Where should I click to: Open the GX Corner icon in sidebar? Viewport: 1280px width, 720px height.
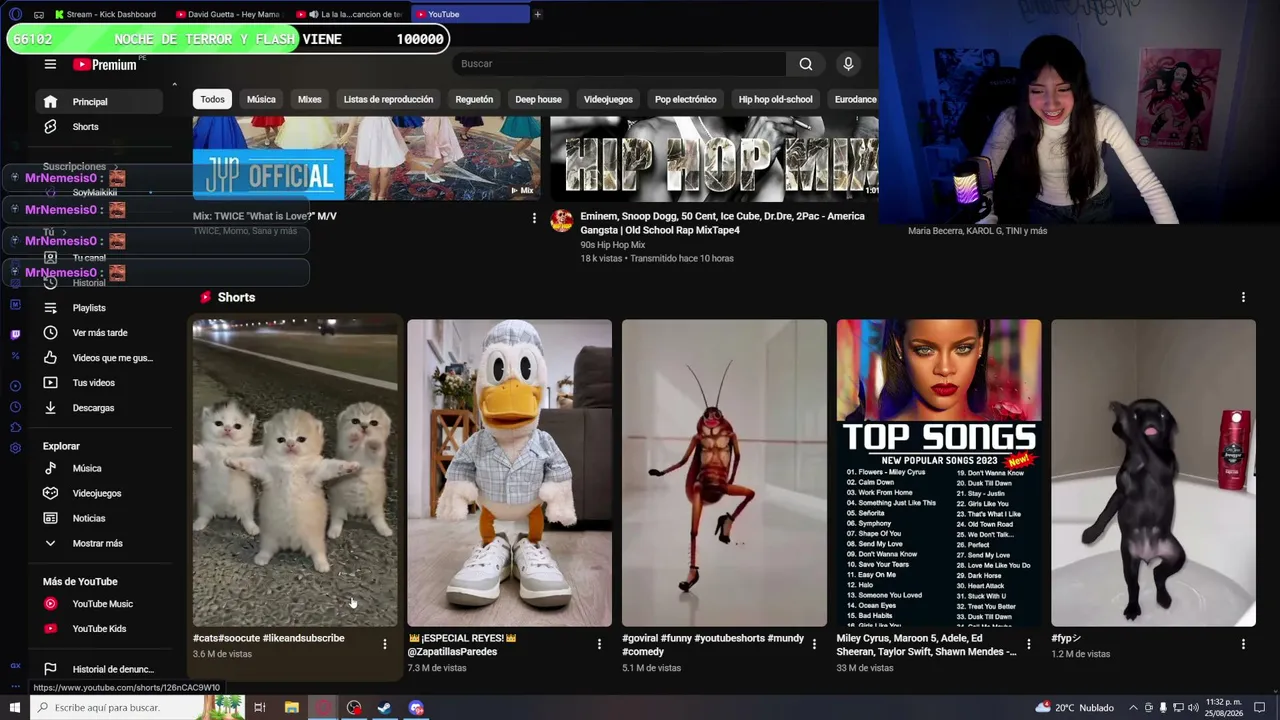15,666
